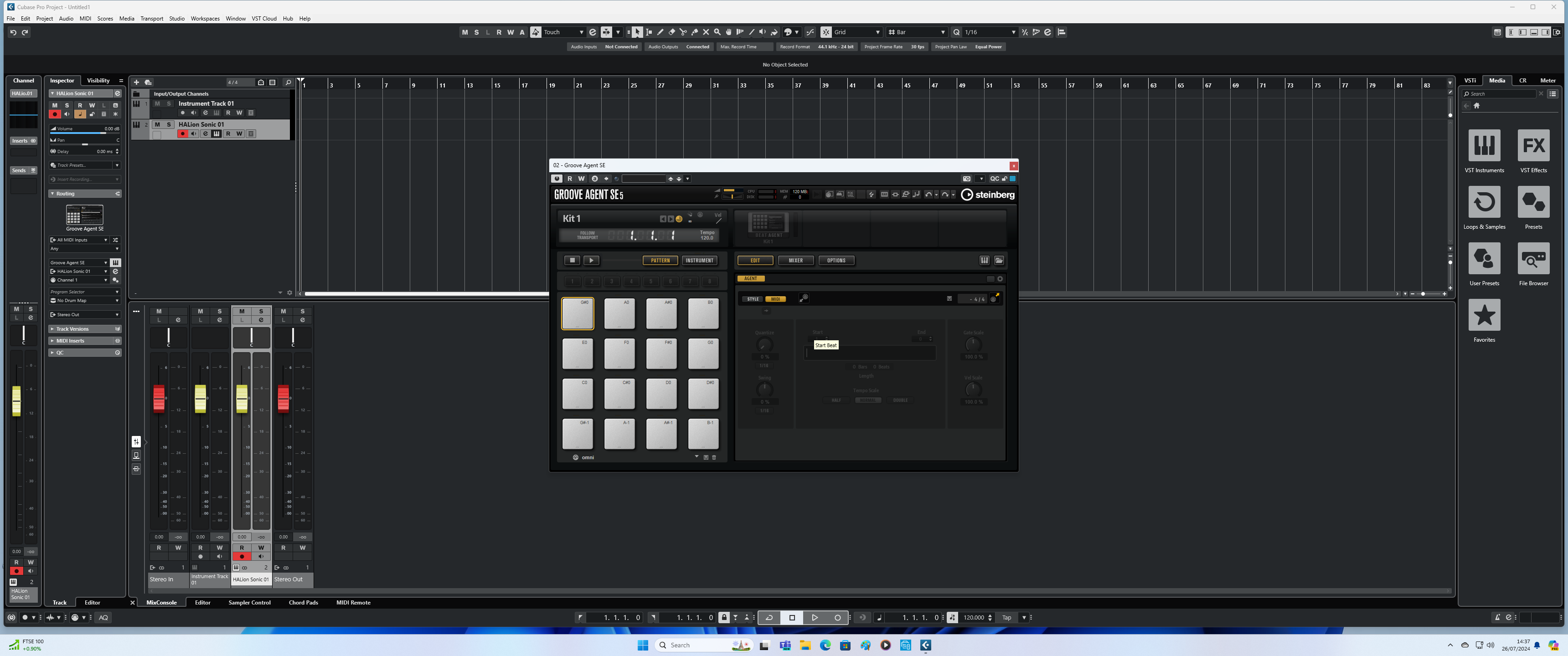Click the MIXER button in Groove Agent
Image resolution: width=1568 pixels, height=656 pixels.
pos(795,261)
